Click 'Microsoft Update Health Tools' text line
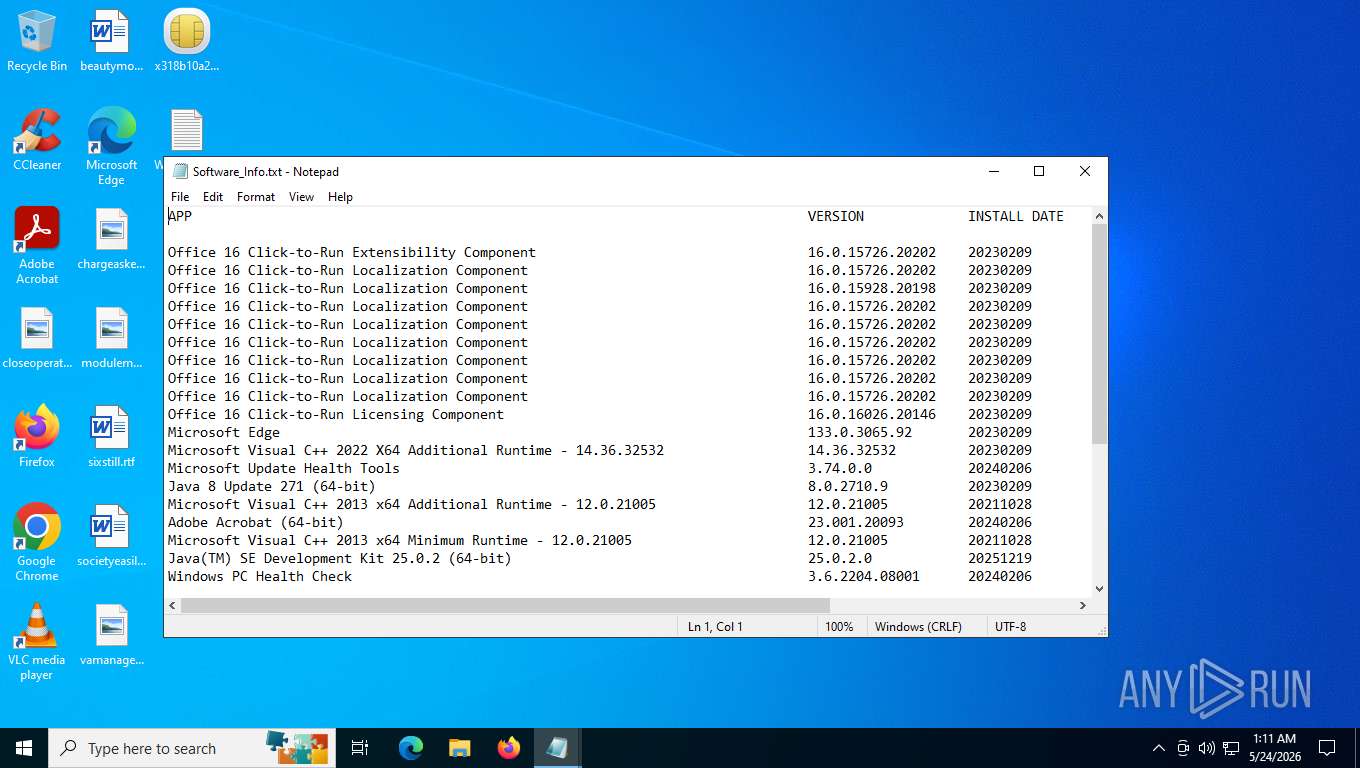Viewport: 1360px width, 768px height. (284, 468)
